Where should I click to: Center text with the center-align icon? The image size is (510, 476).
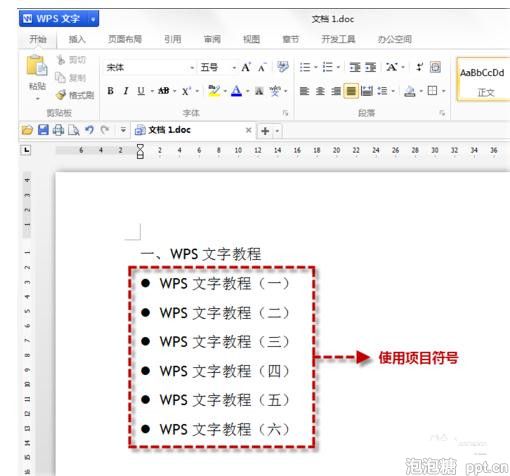point(320,91)
